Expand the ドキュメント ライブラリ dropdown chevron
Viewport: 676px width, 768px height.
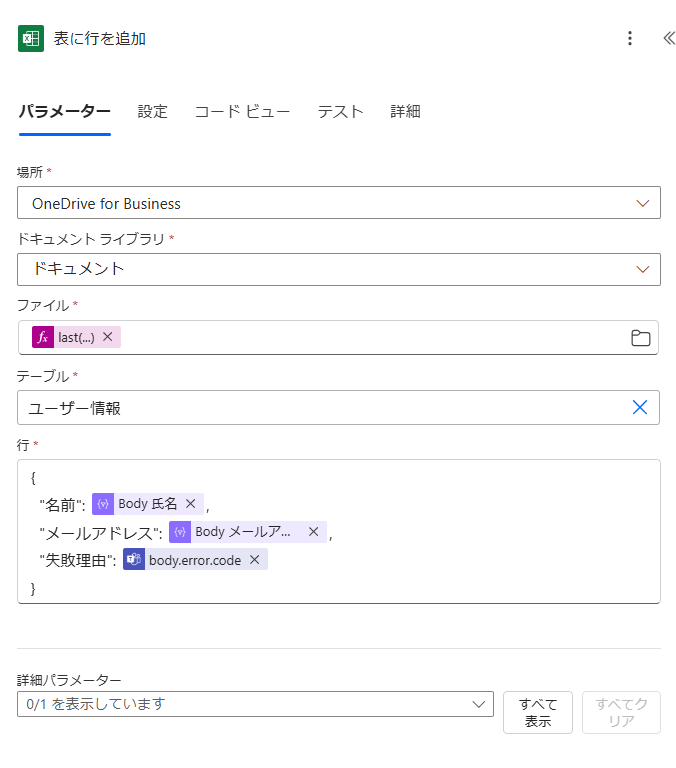tap(643, 269)
